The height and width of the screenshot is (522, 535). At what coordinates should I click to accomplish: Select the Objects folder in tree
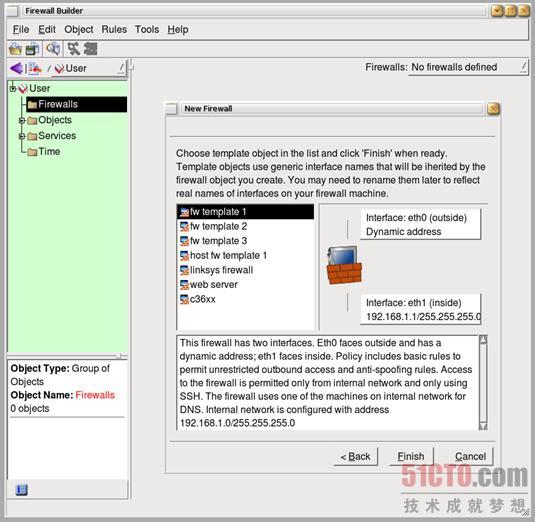click(x=55, y=120)
